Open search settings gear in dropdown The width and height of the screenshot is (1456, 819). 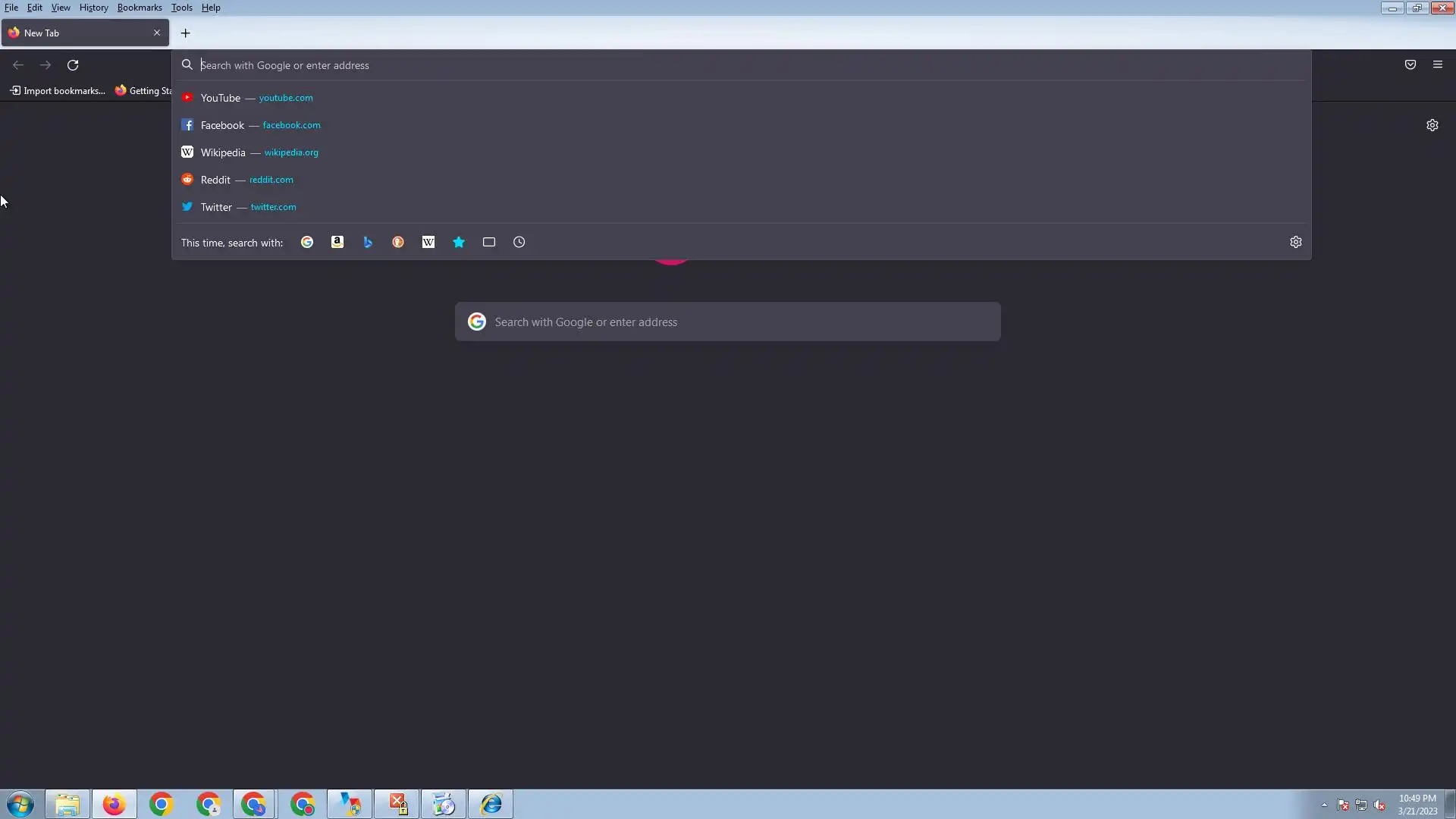[x=1295, y=242]
